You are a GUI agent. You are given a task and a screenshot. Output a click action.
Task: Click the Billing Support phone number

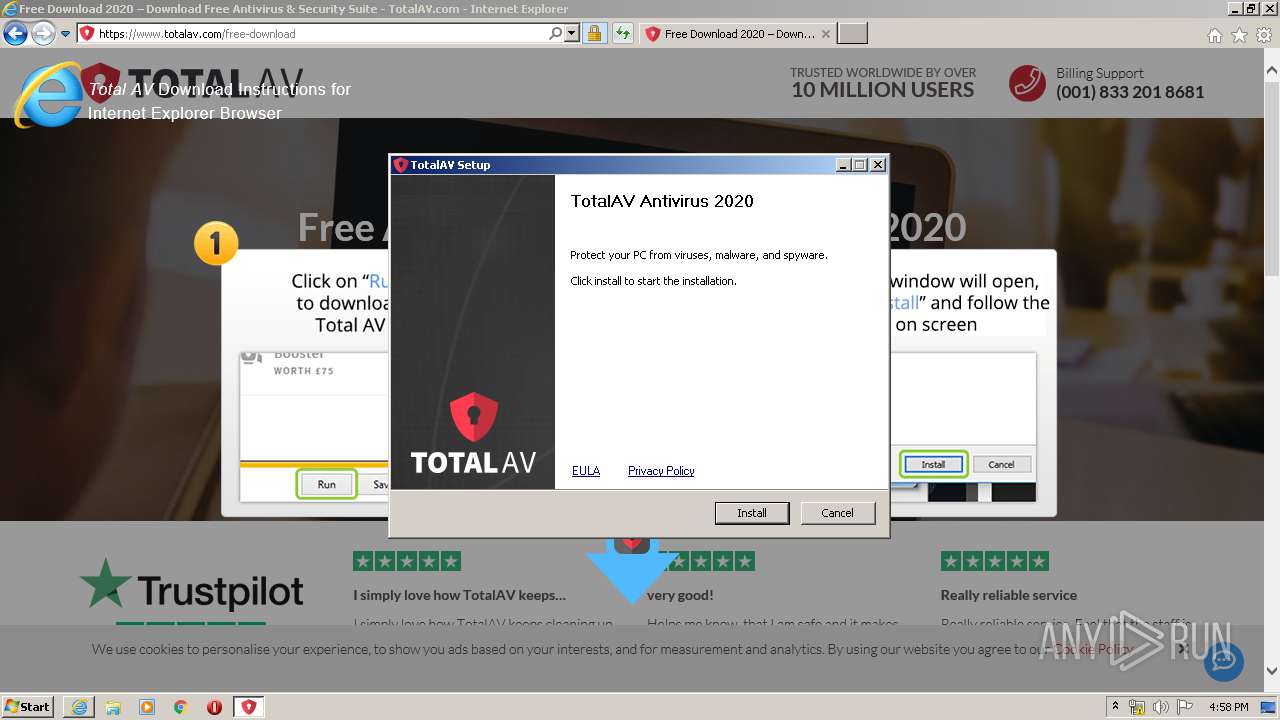tap(1130, 92)
